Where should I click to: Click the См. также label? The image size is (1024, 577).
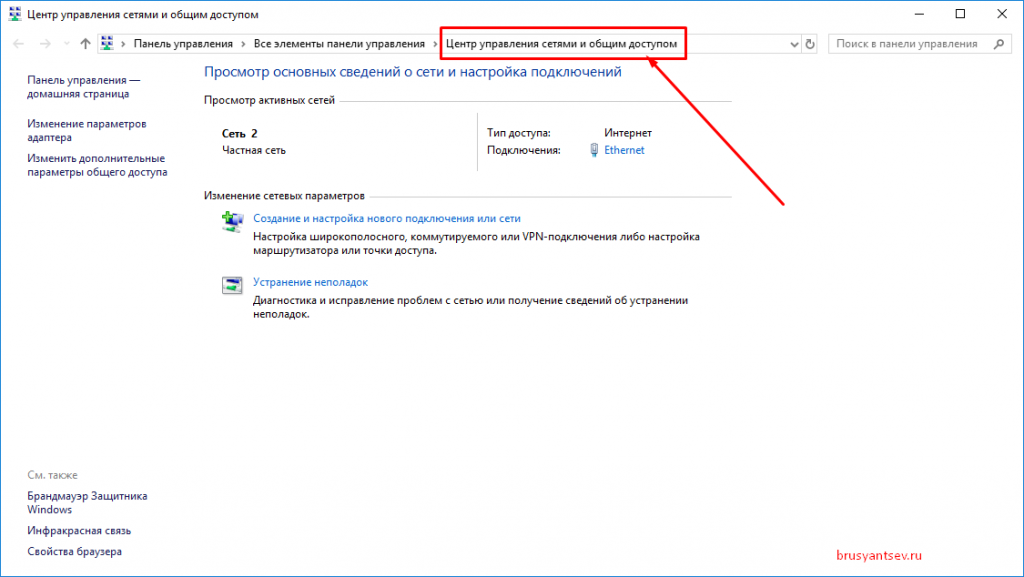[x=52, y=475]
